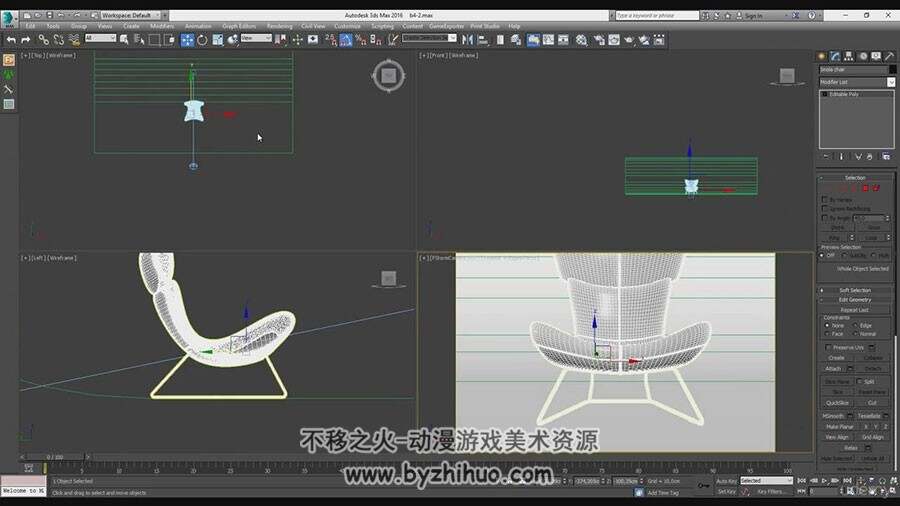This screenshot has width=900, height=506.
Task: Switch to the Hierarchy command panel tab
Action: pos(848,56)
